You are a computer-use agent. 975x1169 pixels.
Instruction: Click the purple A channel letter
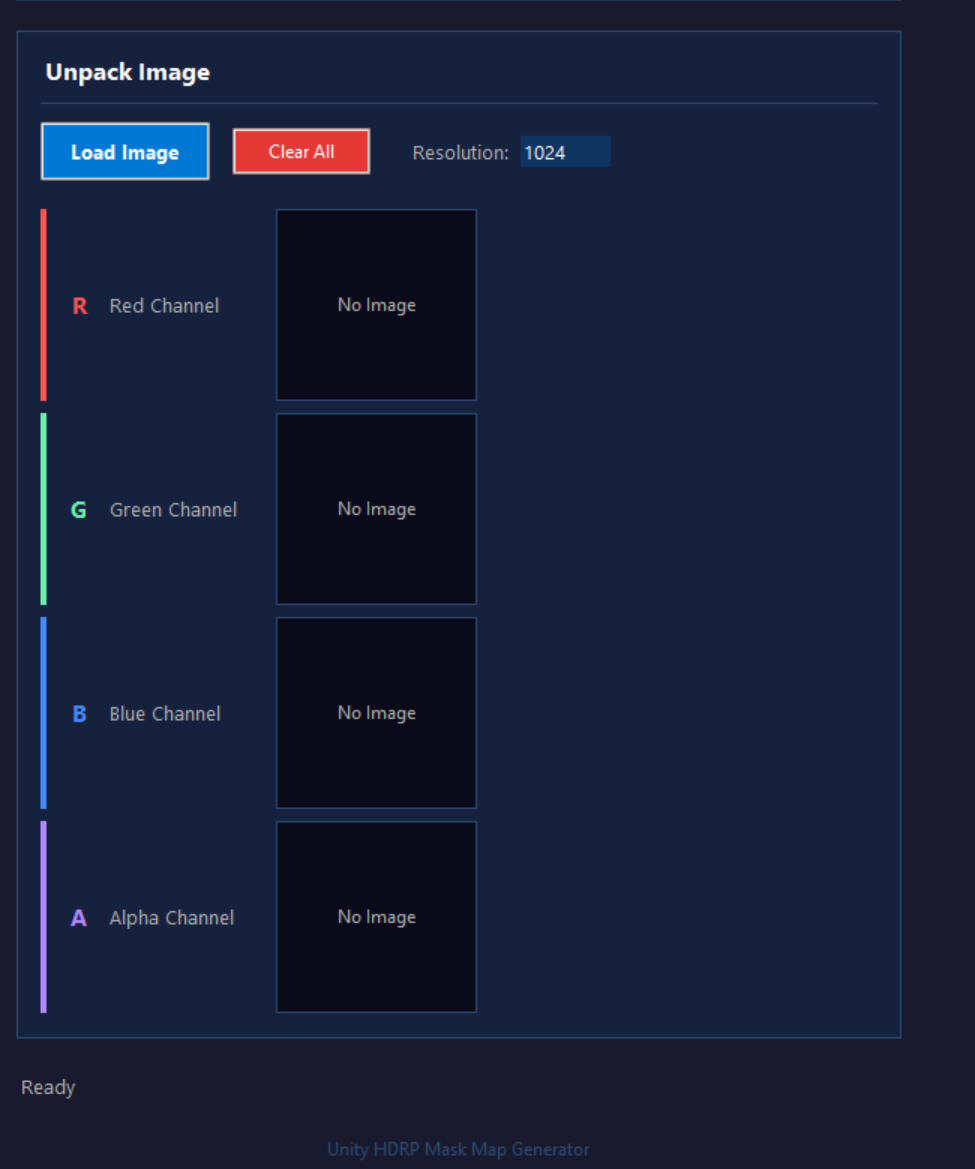(79, 918)
